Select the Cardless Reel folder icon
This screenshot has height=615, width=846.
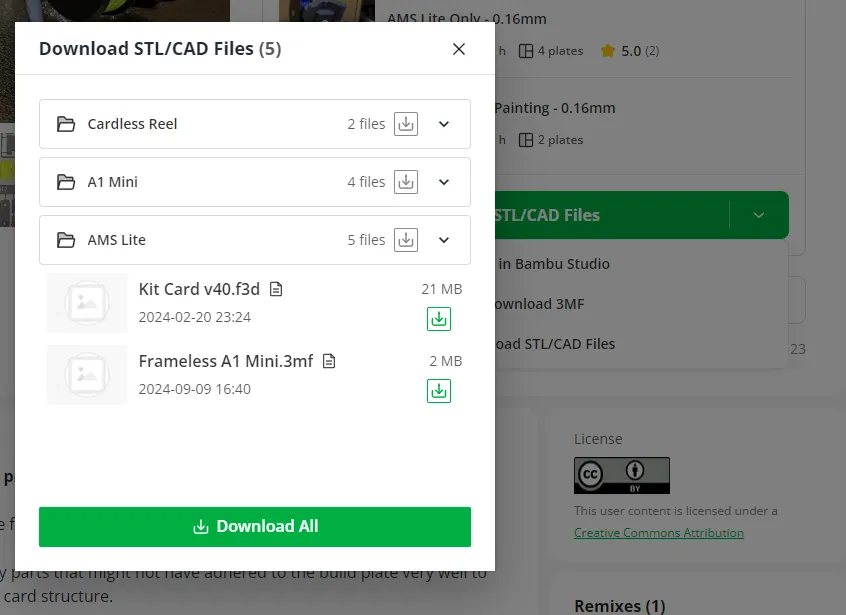click(x=66, y=124)
